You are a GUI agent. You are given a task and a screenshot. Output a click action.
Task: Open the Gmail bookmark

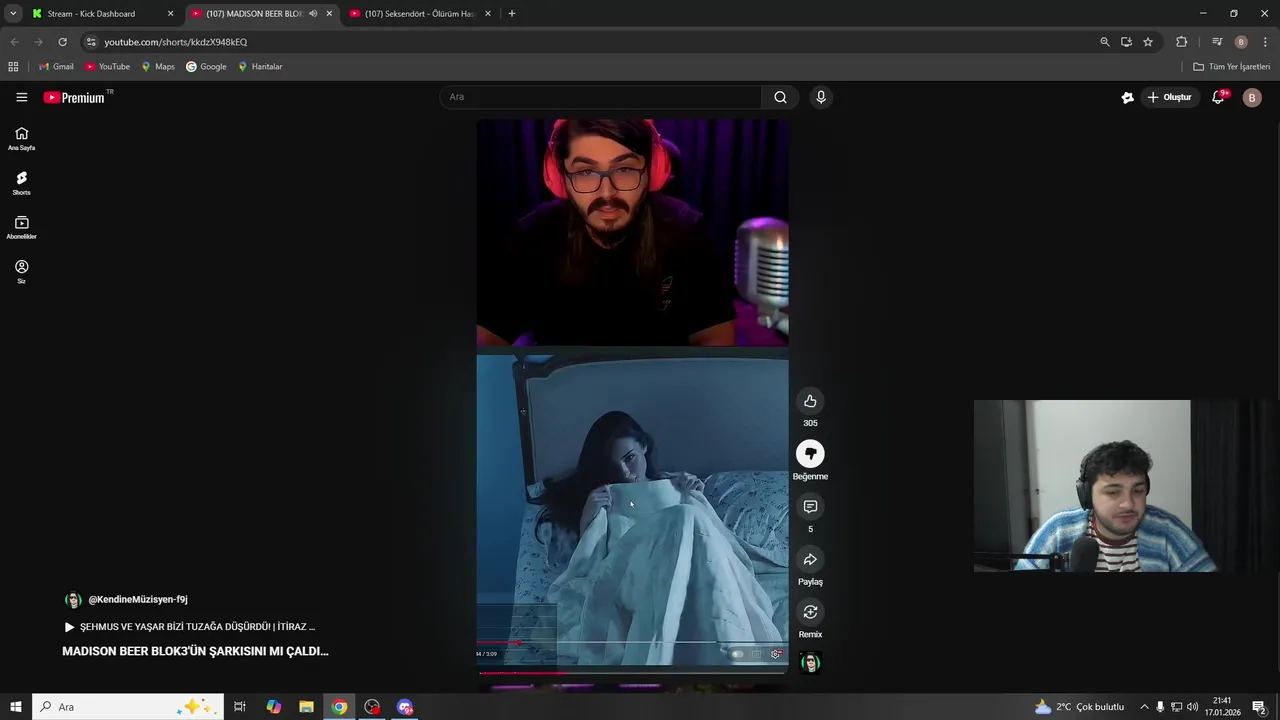tap(56, 67)
